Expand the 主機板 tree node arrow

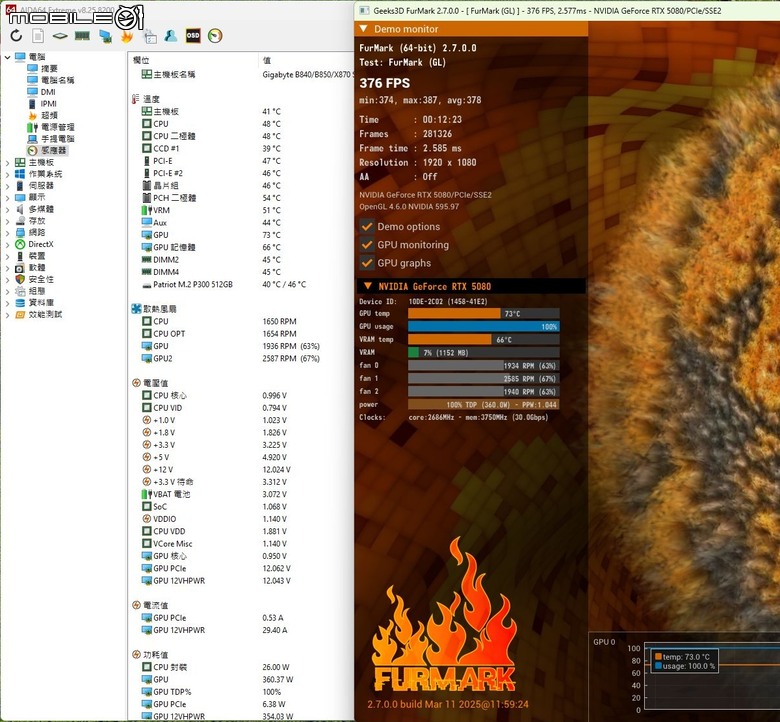tap(7, 163)
